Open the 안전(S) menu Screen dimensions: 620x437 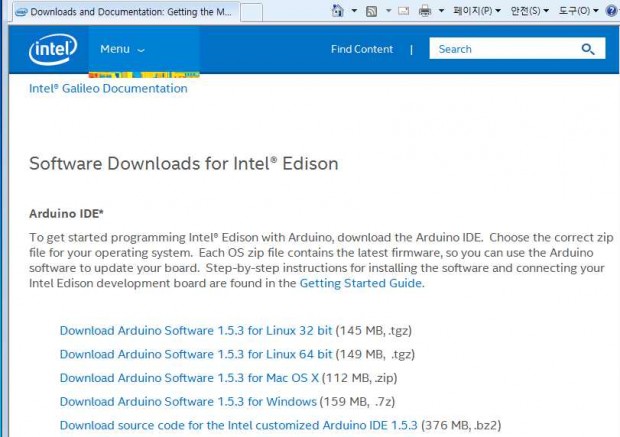529,11
